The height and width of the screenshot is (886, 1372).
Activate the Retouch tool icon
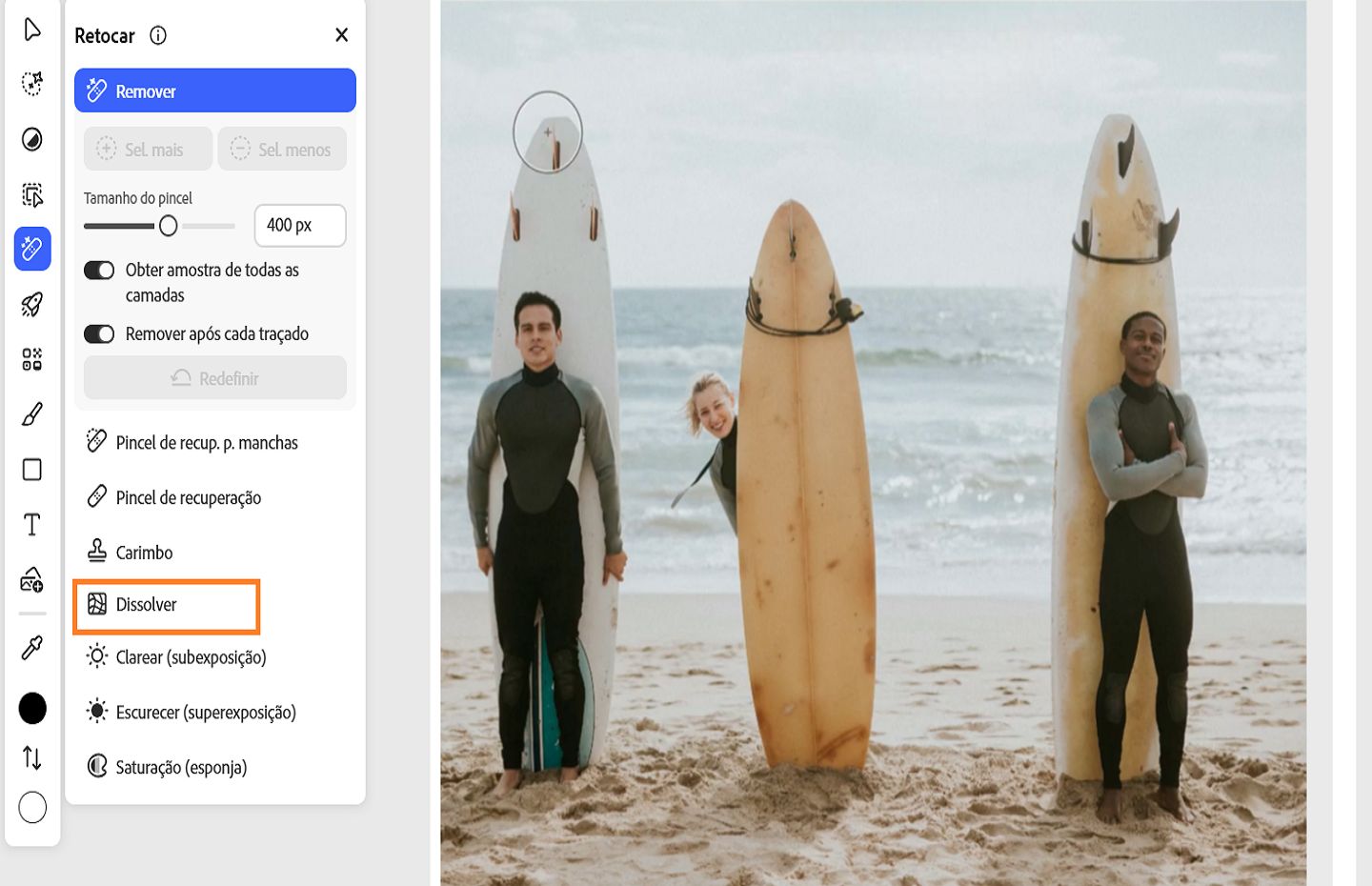tap(31, 250)
